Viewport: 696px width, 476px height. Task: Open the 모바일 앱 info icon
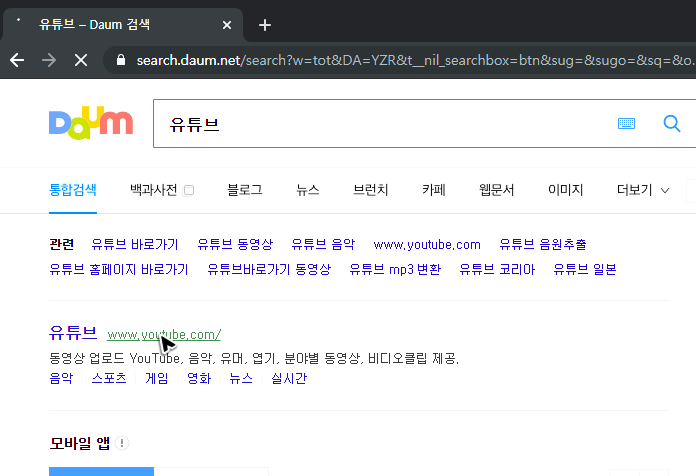tap(122, 443)
